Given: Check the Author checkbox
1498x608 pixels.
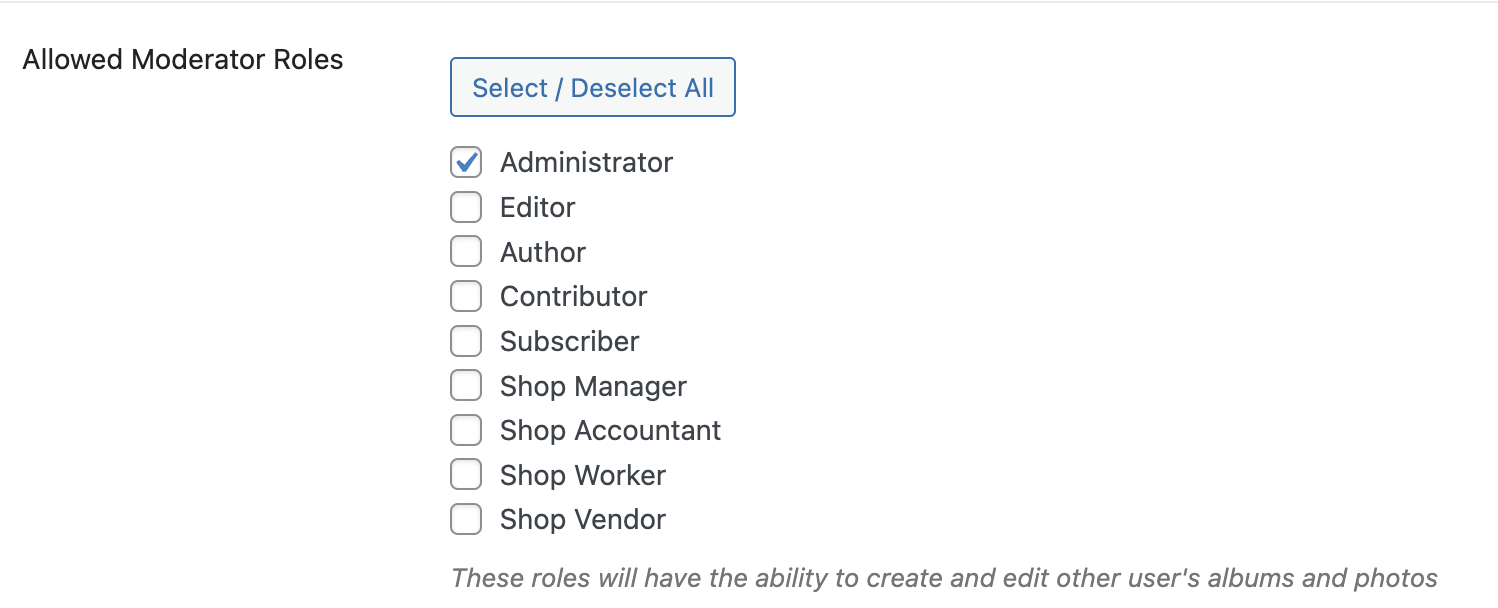Looking at the screenshot, I should click(x=466, y=251).
